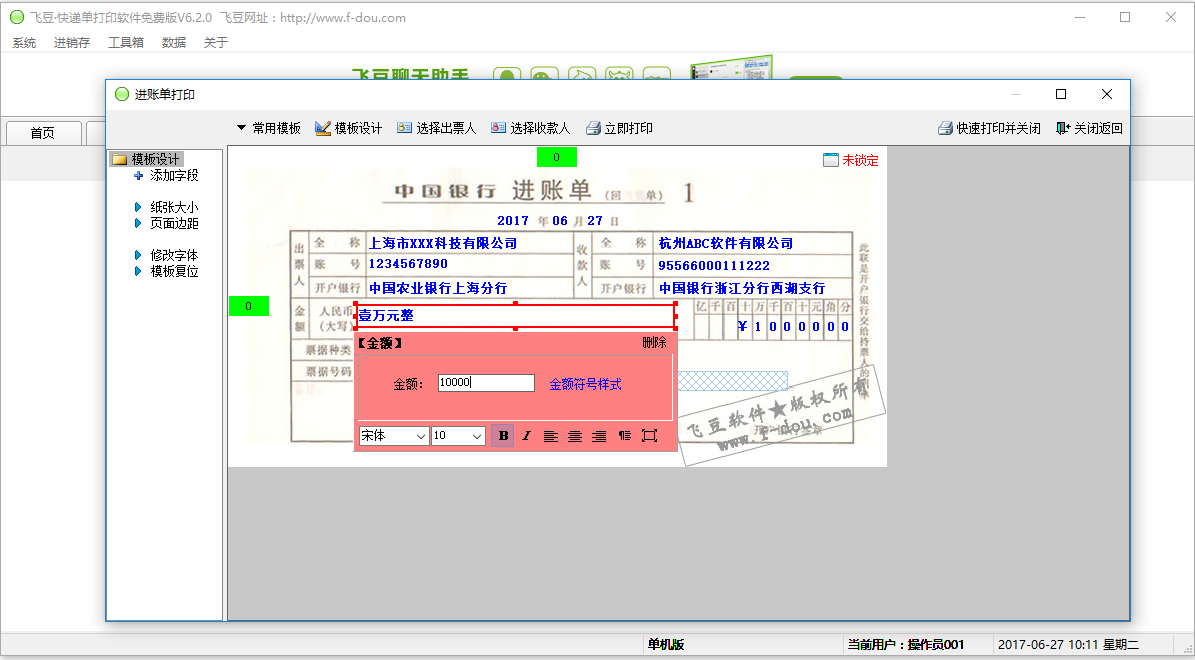Open the 进销存 menu
Screen dimensions: 1195x660
[72, 43]
